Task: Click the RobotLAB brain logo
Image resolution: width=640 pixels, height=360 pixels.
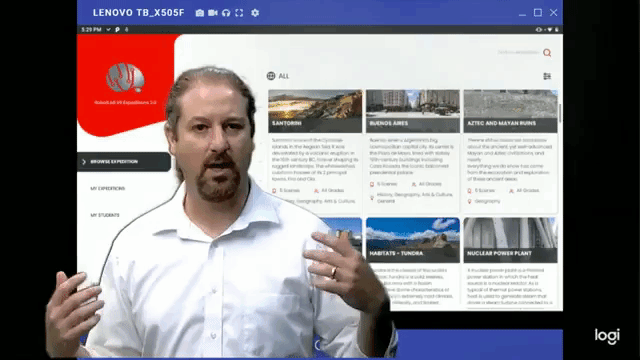Action: click(125, 78)
